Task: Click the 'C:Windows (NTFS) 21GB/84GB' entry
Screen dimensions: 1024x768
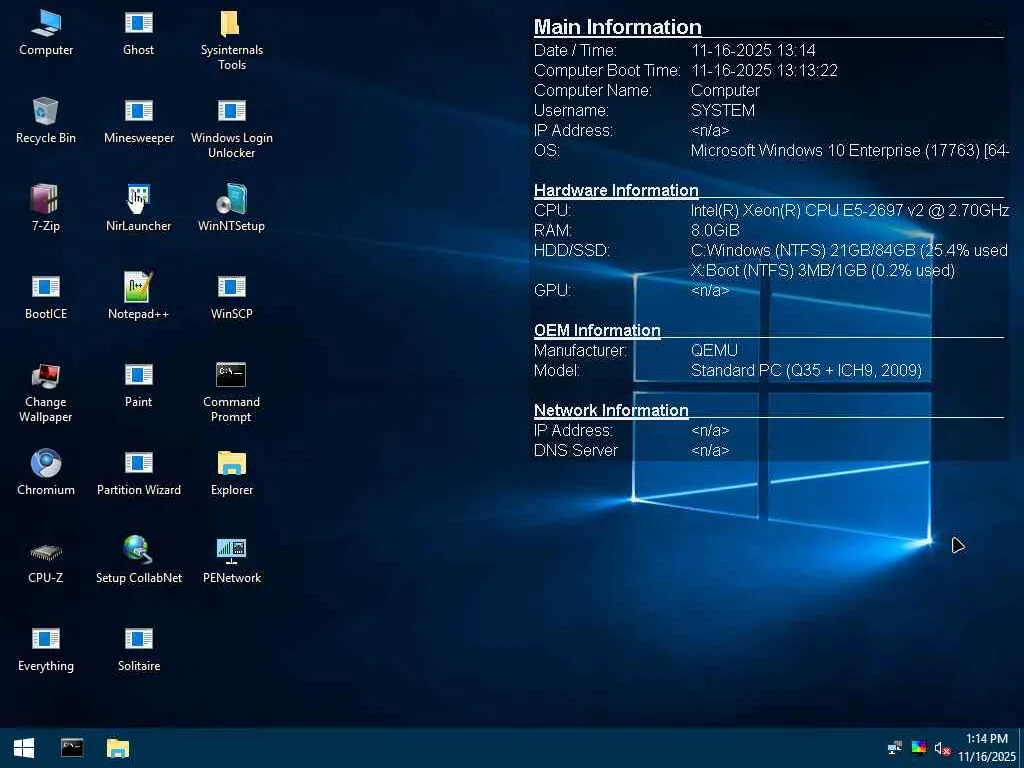Action: point(849,251)
